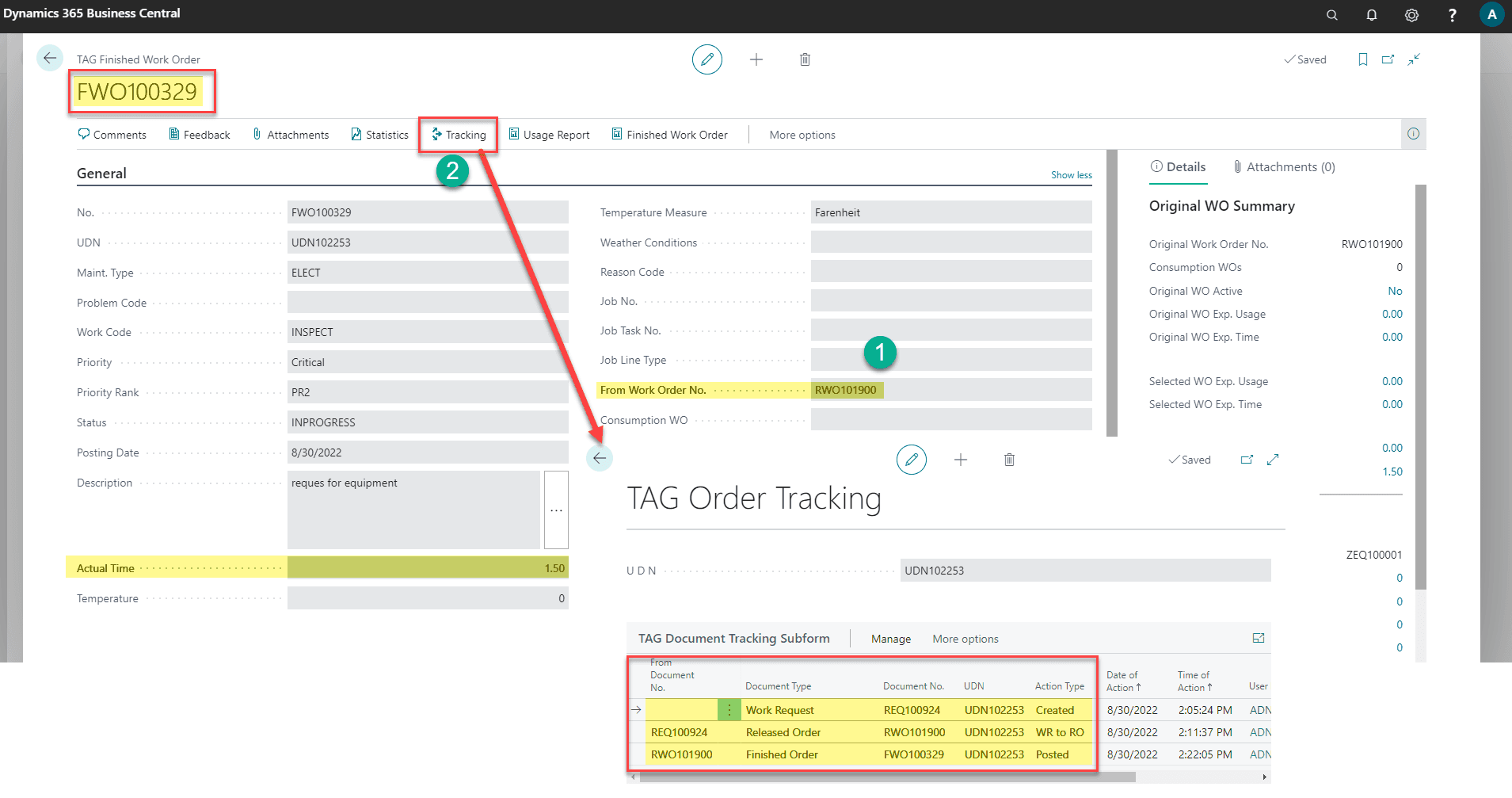
Task: Open the notifications bell
Action: [1372, 15]
